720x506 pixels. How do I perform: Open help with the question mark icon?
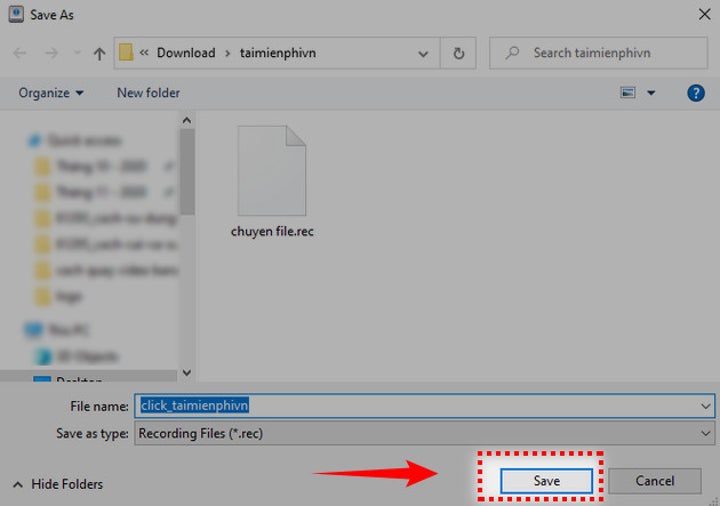tap(696, 93)
